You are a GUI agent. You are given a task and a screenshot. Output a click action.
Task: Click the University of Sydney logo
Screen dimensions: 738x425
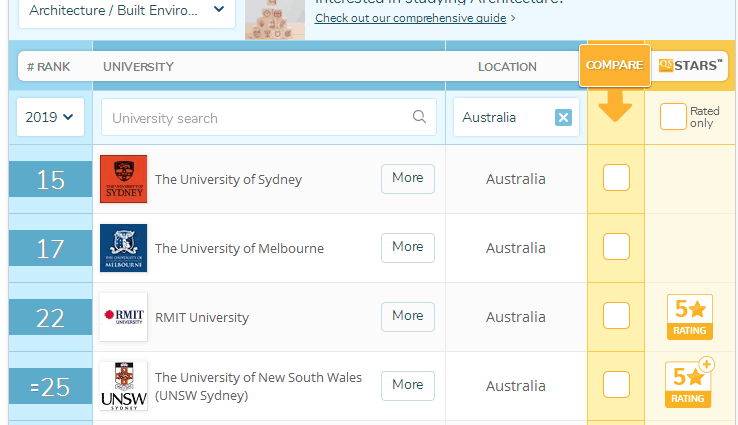123,179
